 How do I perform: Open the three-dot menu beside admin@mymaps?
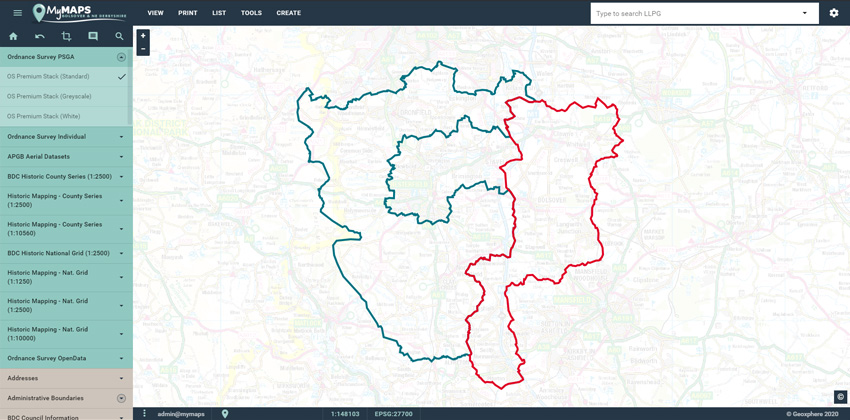click(x=145, y=414)
